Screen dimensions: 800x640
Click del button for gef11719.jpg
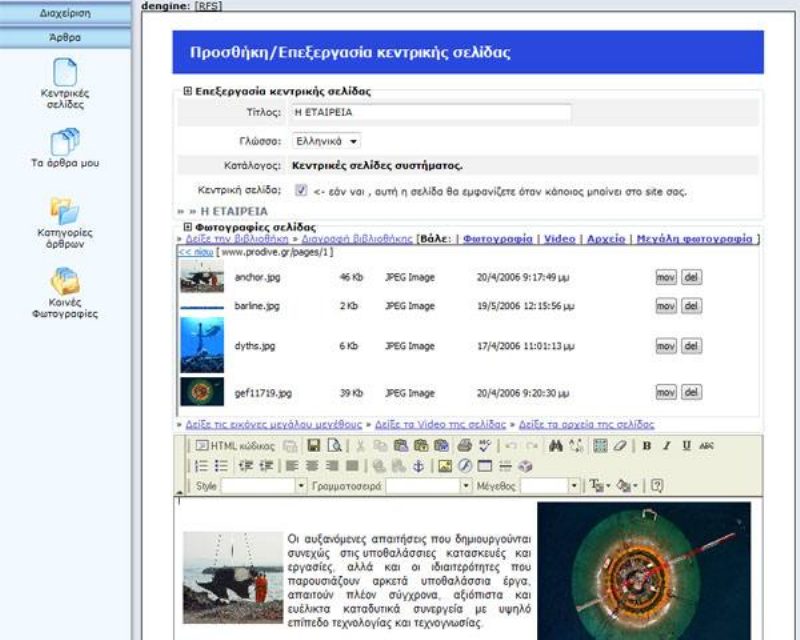(x=691, y=392)
